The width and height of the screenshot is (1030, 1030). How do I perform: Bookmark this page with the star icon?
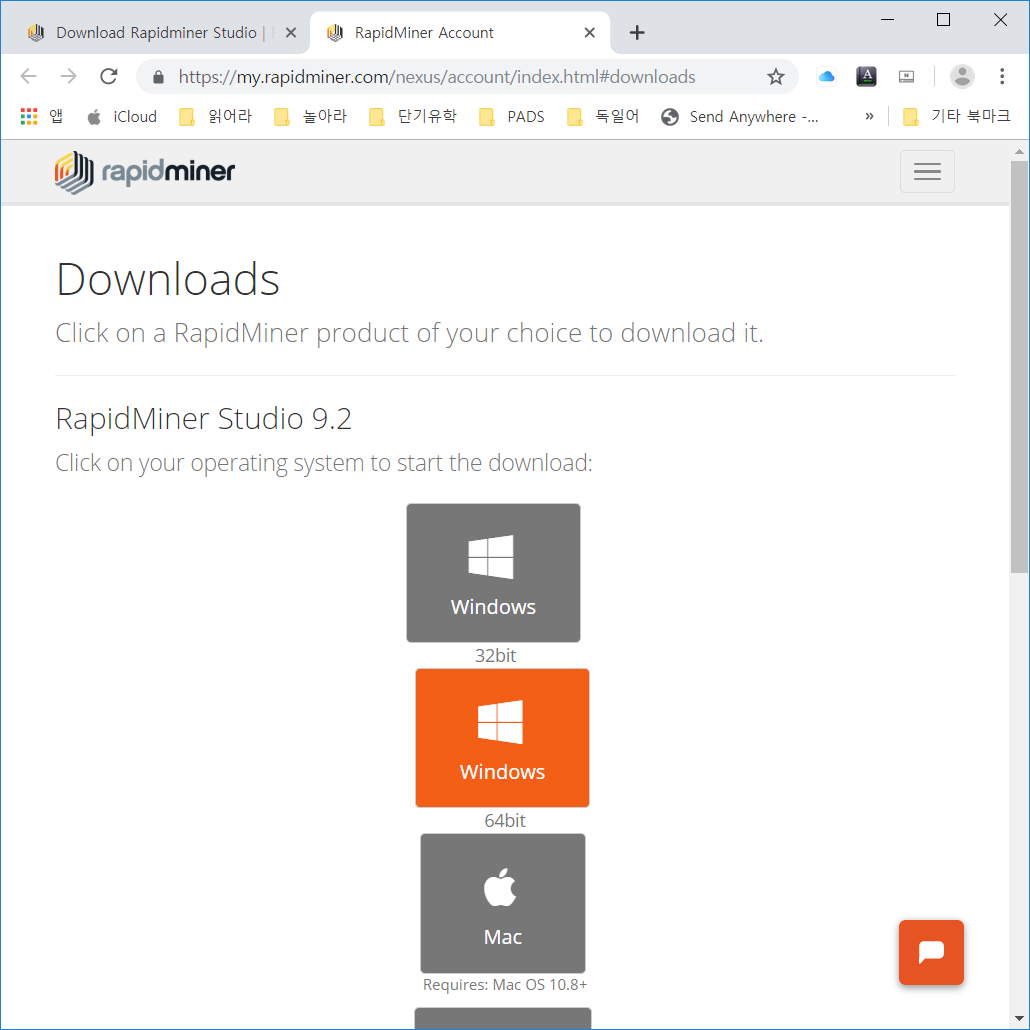click(x=776, y=77)
